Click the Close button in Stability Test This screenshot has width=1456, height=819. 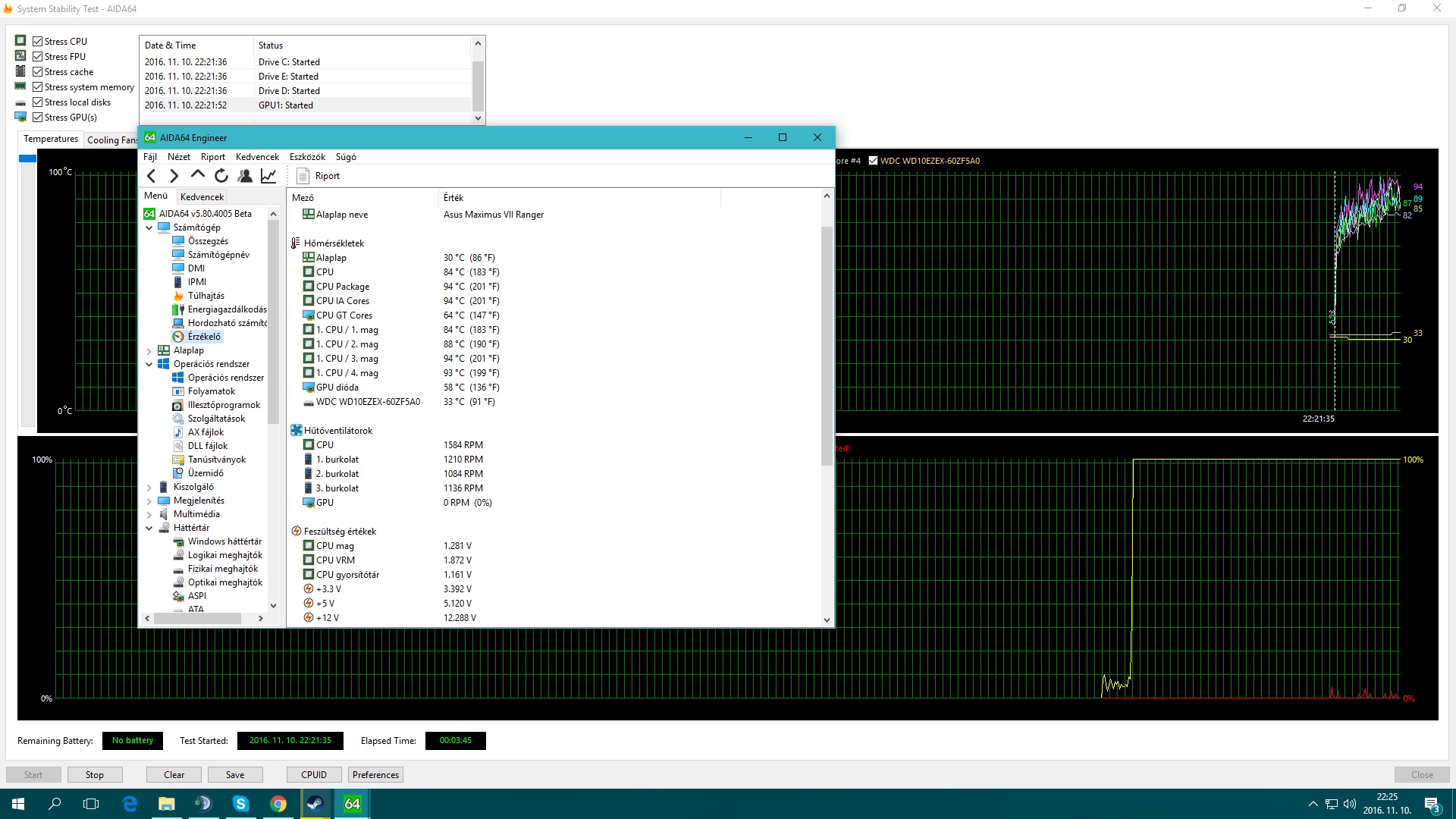(x=1422, y=775)
